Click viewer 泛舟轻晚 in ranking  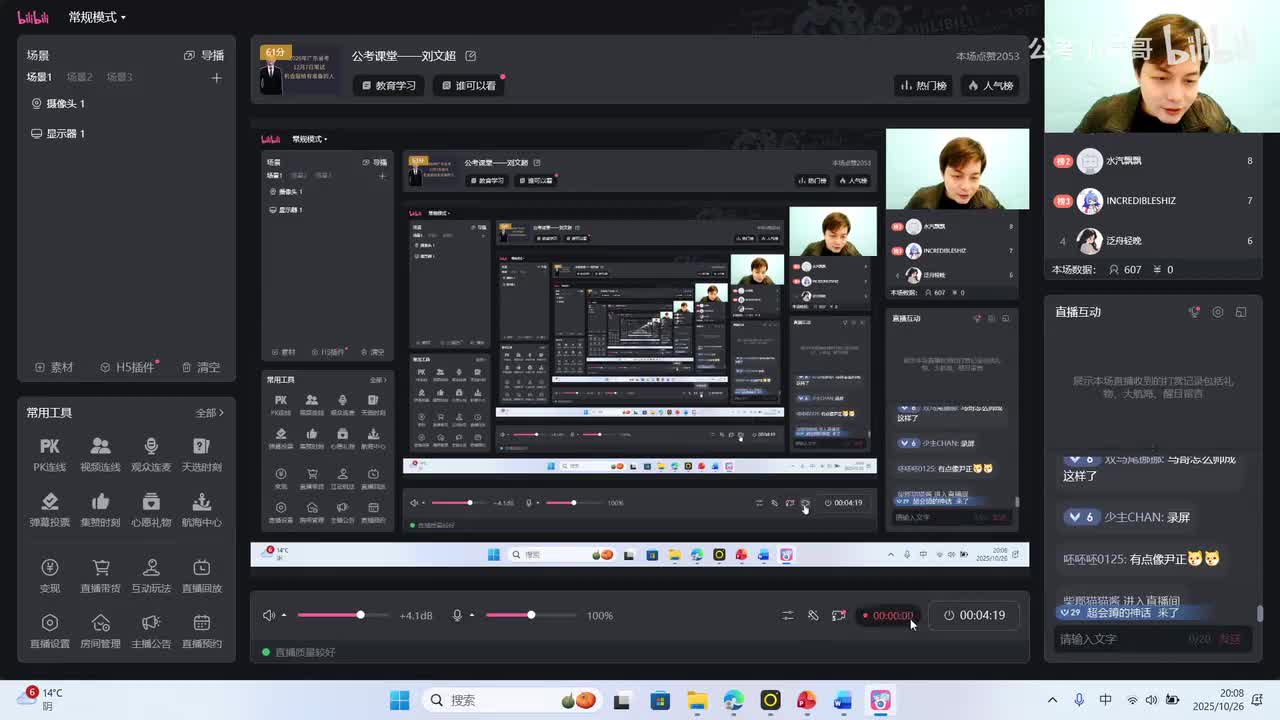pyautogui.click(x=1153, y=241)
